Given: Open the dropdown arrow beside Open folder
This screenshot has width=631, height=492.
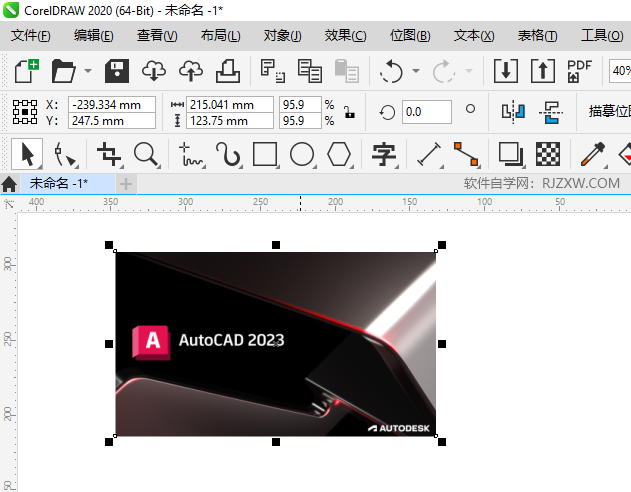Looking at the screenshot, I should point(88,72).
